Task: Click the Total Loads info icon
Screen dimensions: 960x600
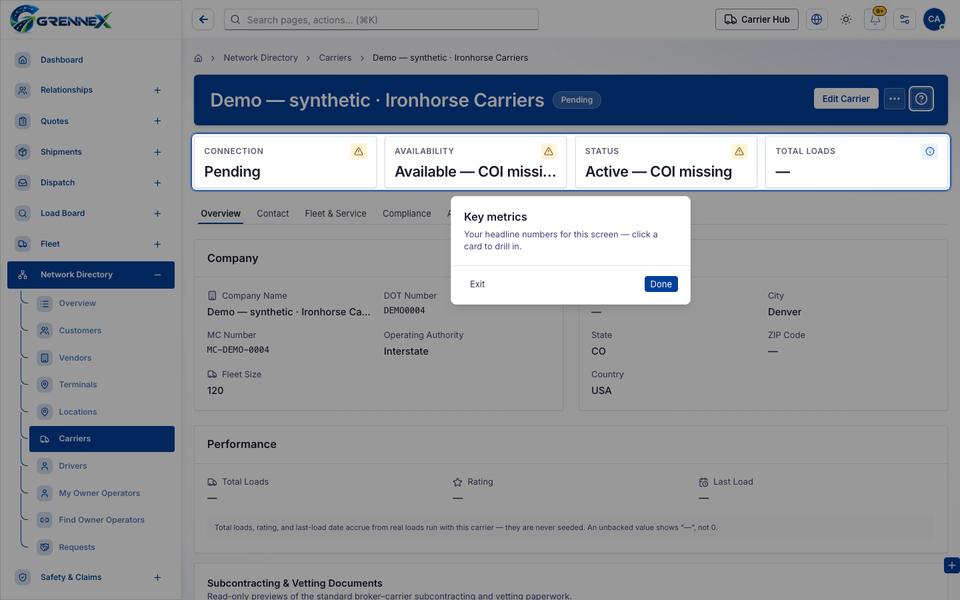Action: (929, 151)
